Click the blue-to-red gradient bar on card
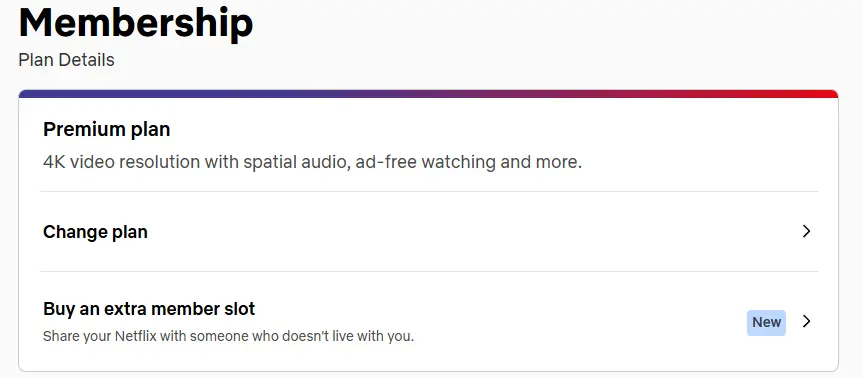The width and height of the screenshot is (862, 378). (x=429, y=94)
